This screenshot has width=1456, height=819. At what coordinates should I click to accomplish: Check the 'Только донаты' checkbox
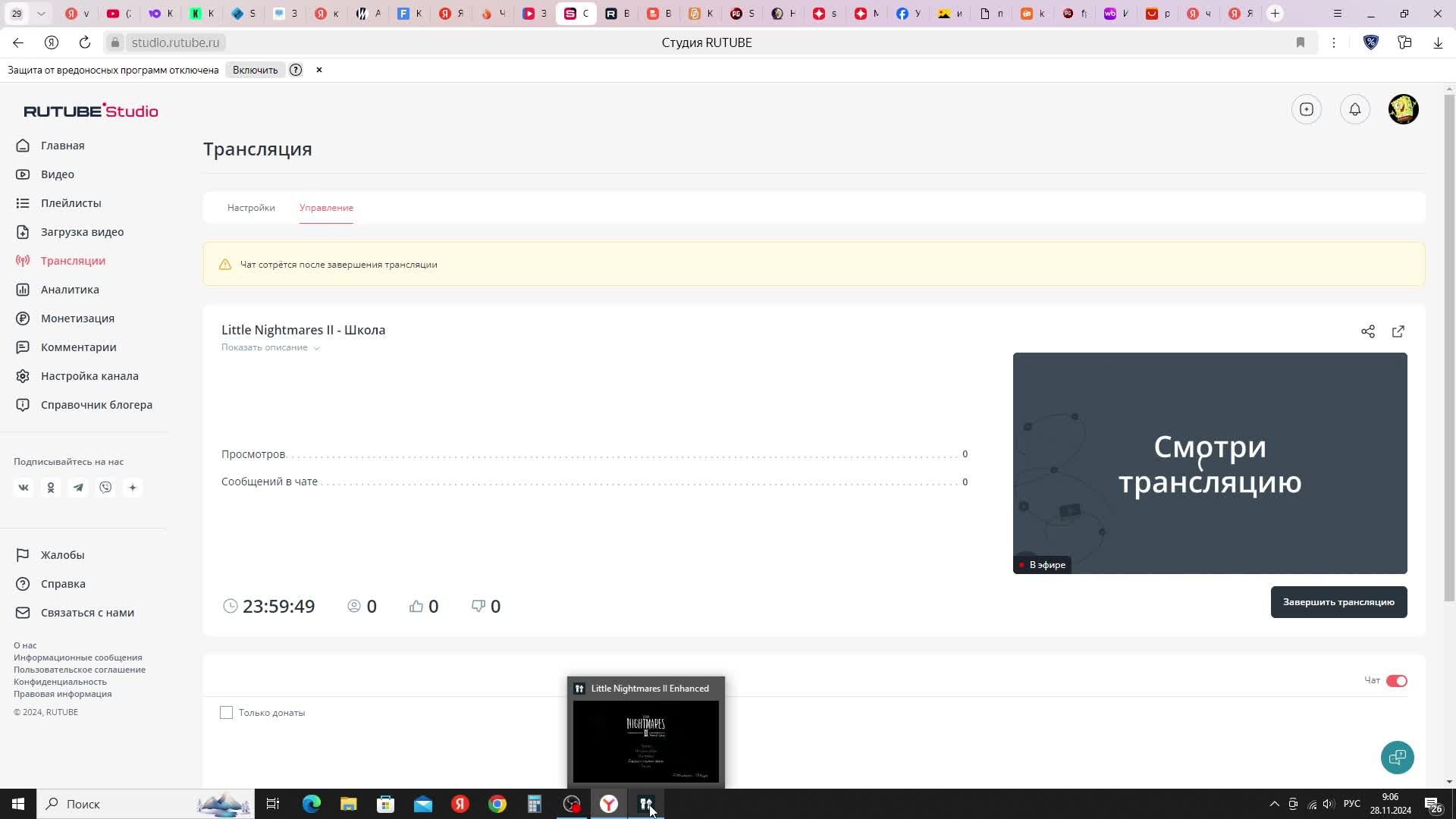pyautogui.click(x=226, y=713)
